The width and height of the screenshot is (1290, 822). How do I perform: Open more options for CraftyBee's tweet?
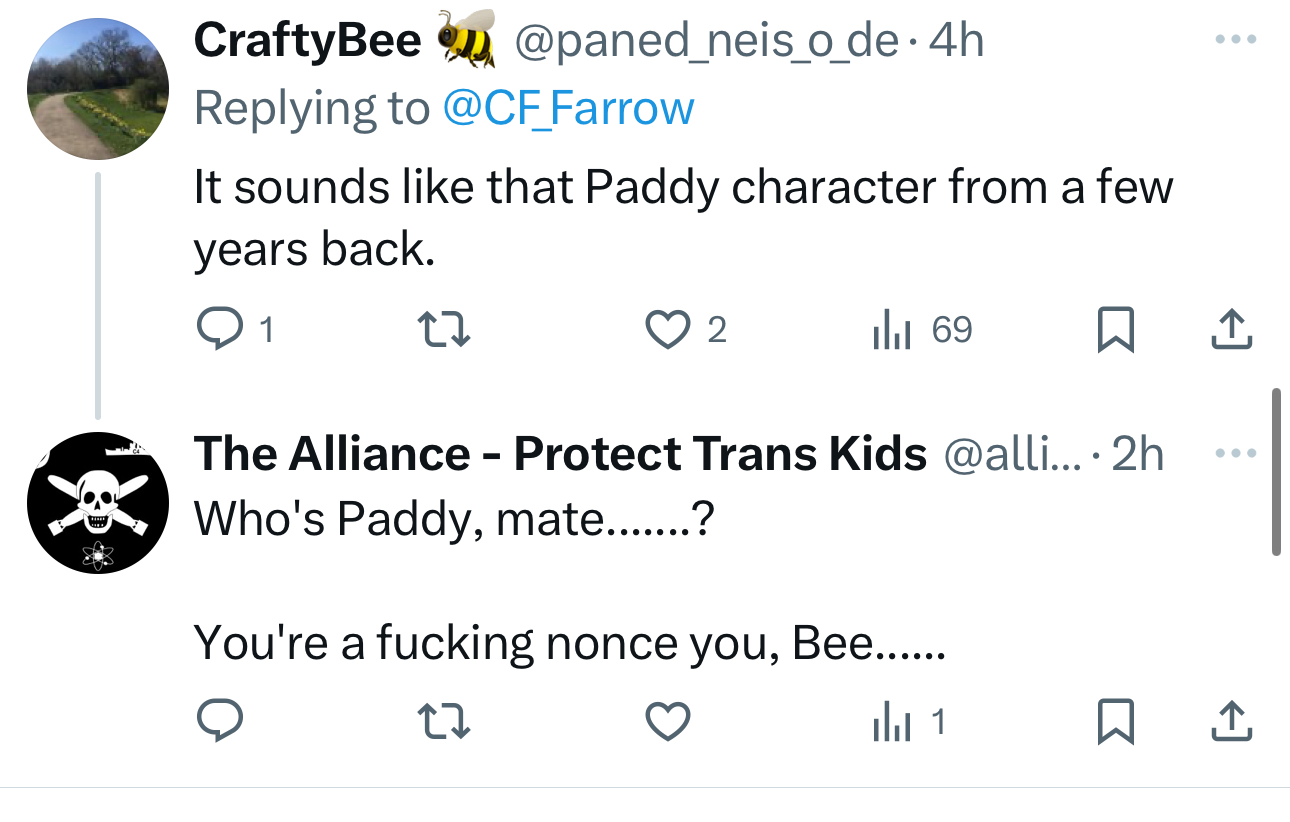[1233, 41]
